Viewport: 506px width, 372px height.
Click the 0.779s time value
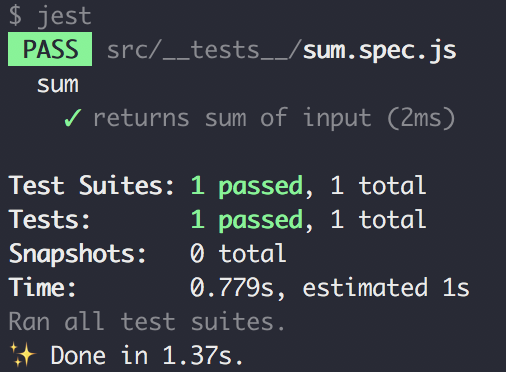(x=232, y=287)
